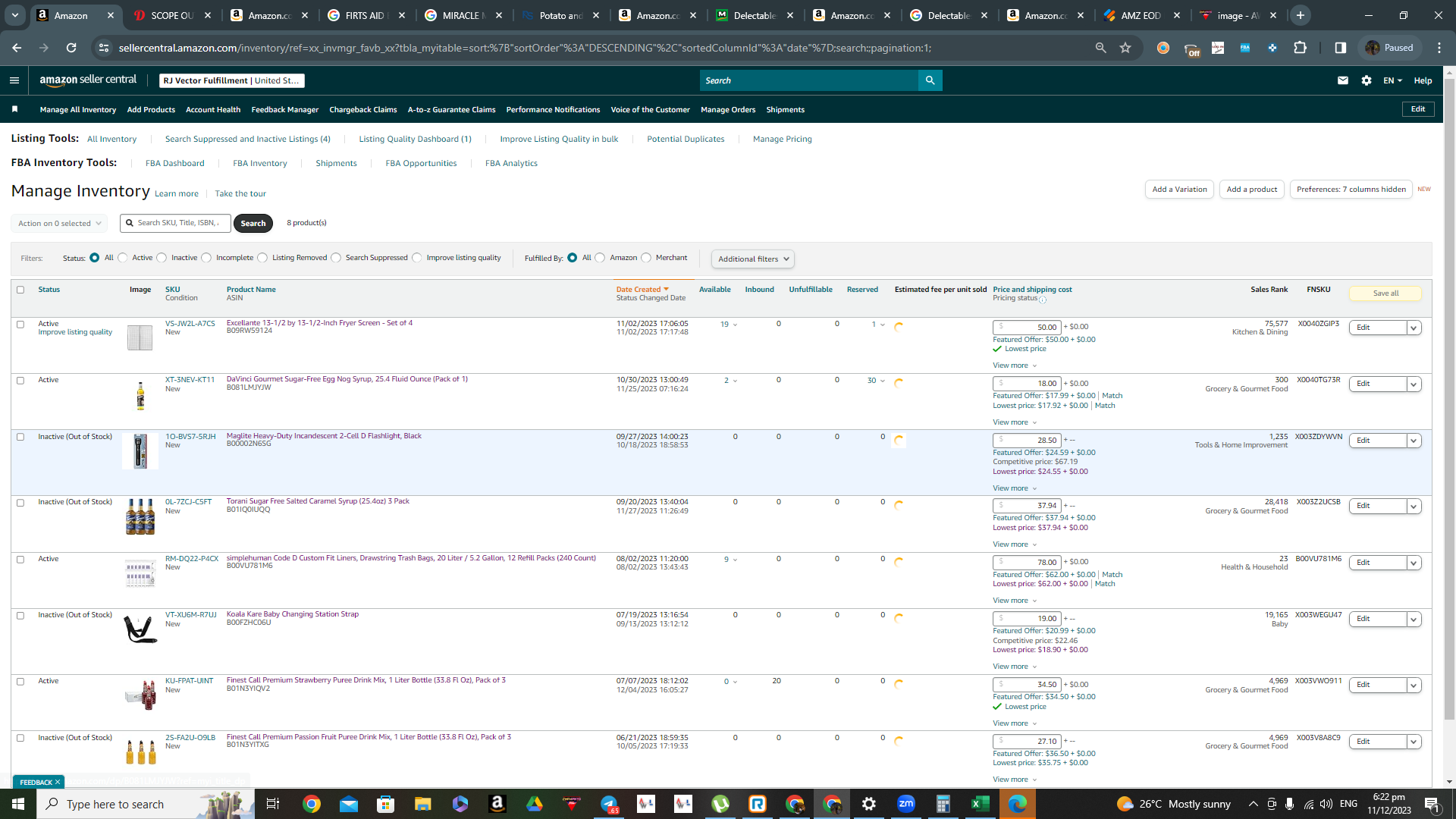Open the Additional filters dropdown
This screenshot has height=819, width=1456.
(x=753, y=259)
